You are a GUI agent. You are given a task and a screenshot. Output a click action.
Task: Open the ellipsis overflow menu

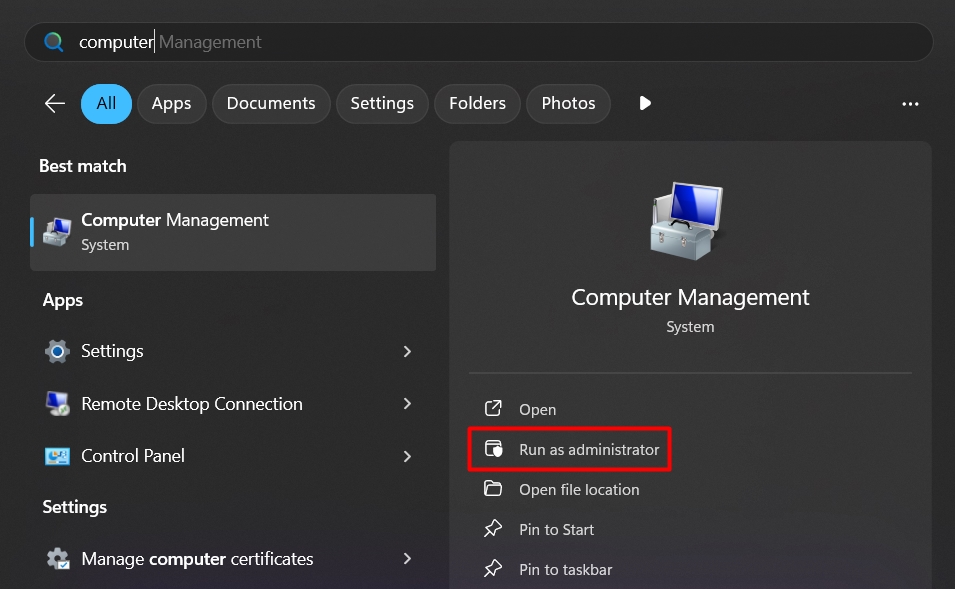(x=910, y=103)
